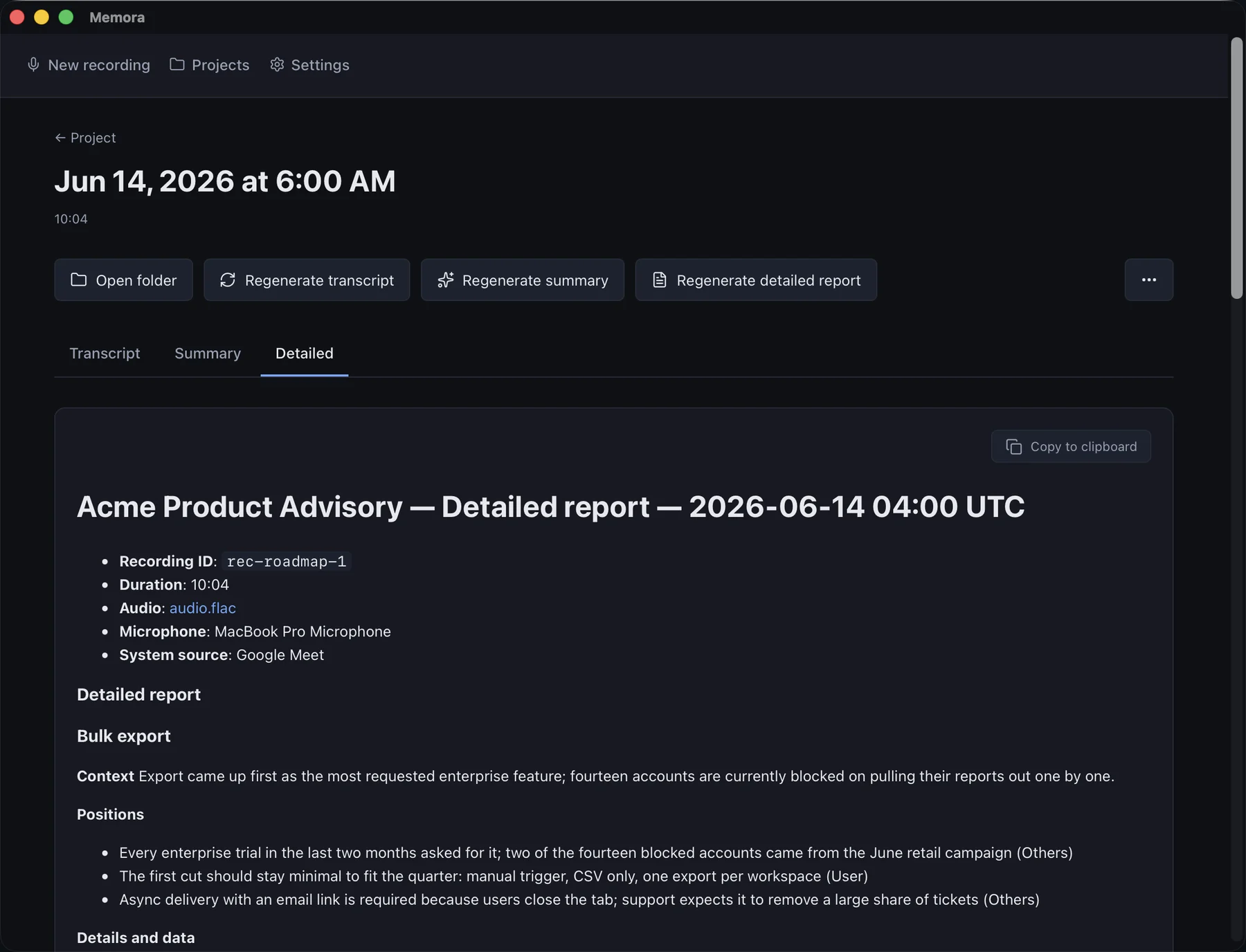Image resolution: width=1246 pixels, height=952 pixels.
Task: Click the Positions subheading
Action: click(111, 814)
